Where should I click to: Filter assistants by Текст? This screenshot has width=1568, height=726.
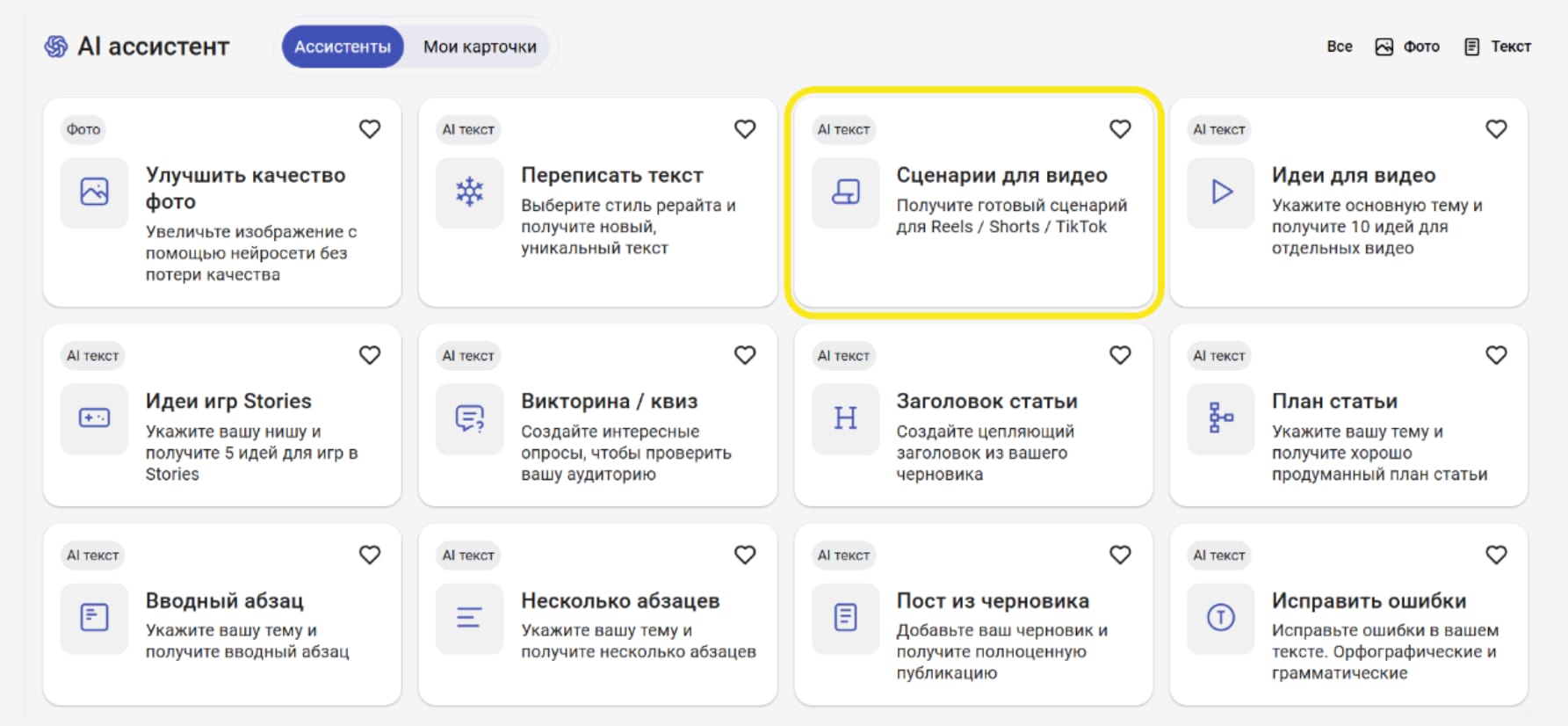tap(1498, 47)
